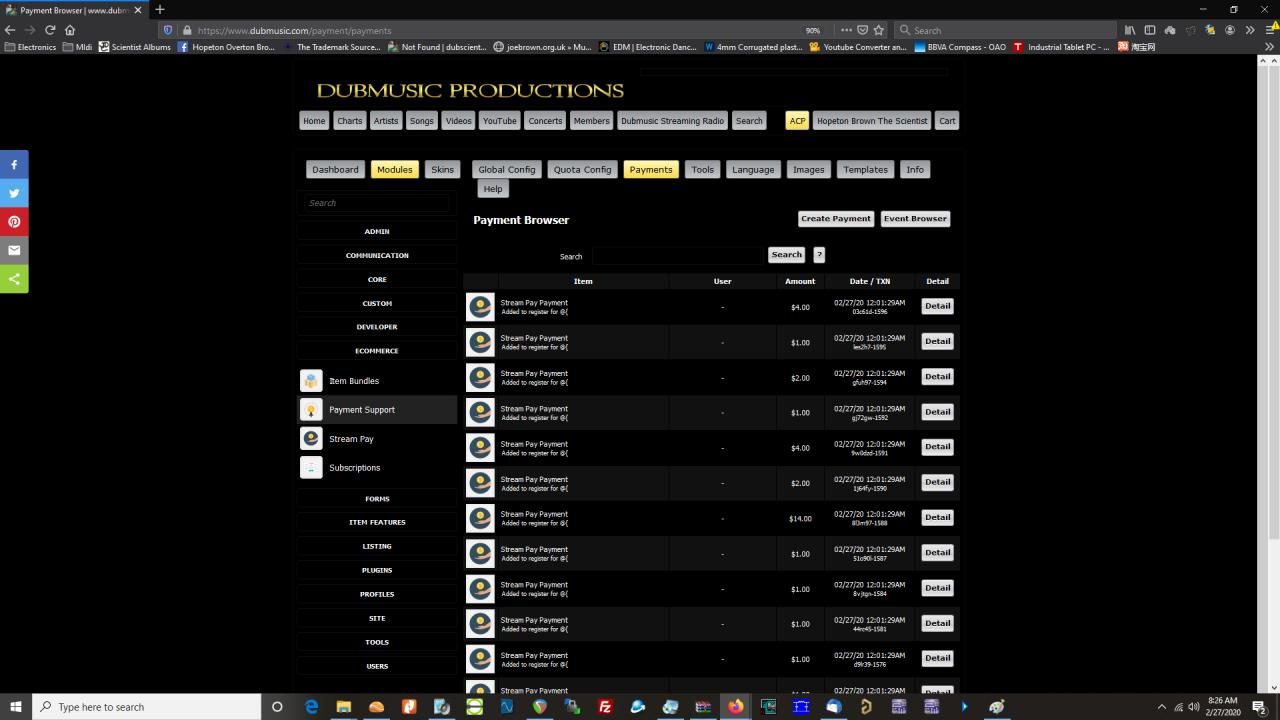Open the Modules tab
This screenshot has height=720, width=1280.
point(394,170)
